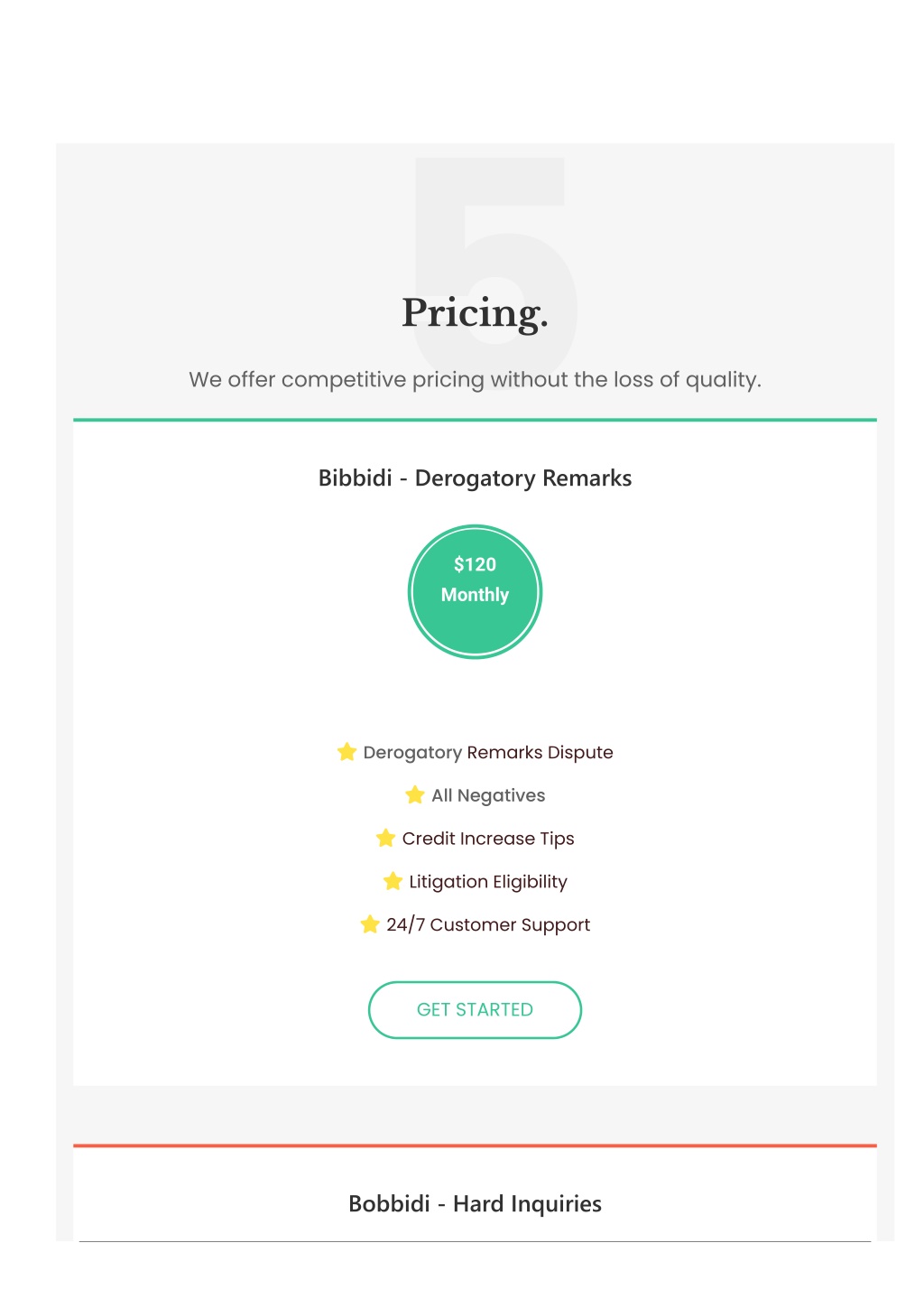Image resolution: width=924 pixels, height=1308 pixels.
Task: Click the All Negatives feature text
Action: [x=488, y=795]
